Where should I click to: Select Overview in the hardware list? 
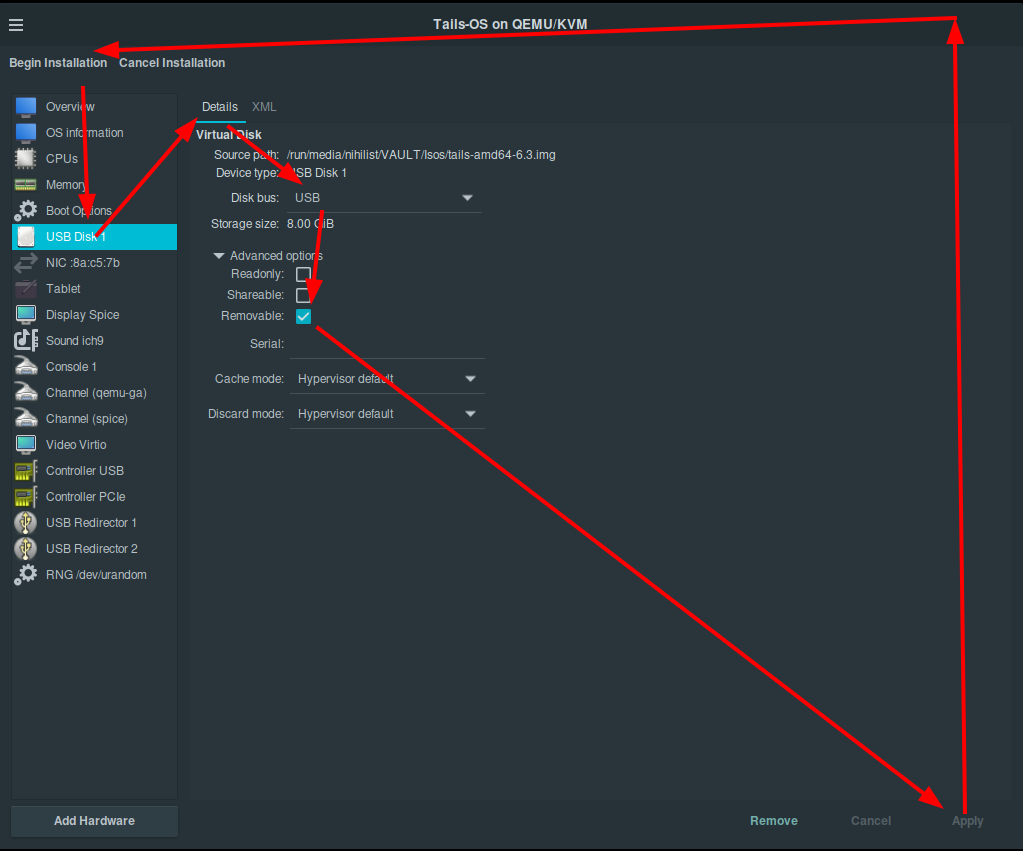click(95, 106)
